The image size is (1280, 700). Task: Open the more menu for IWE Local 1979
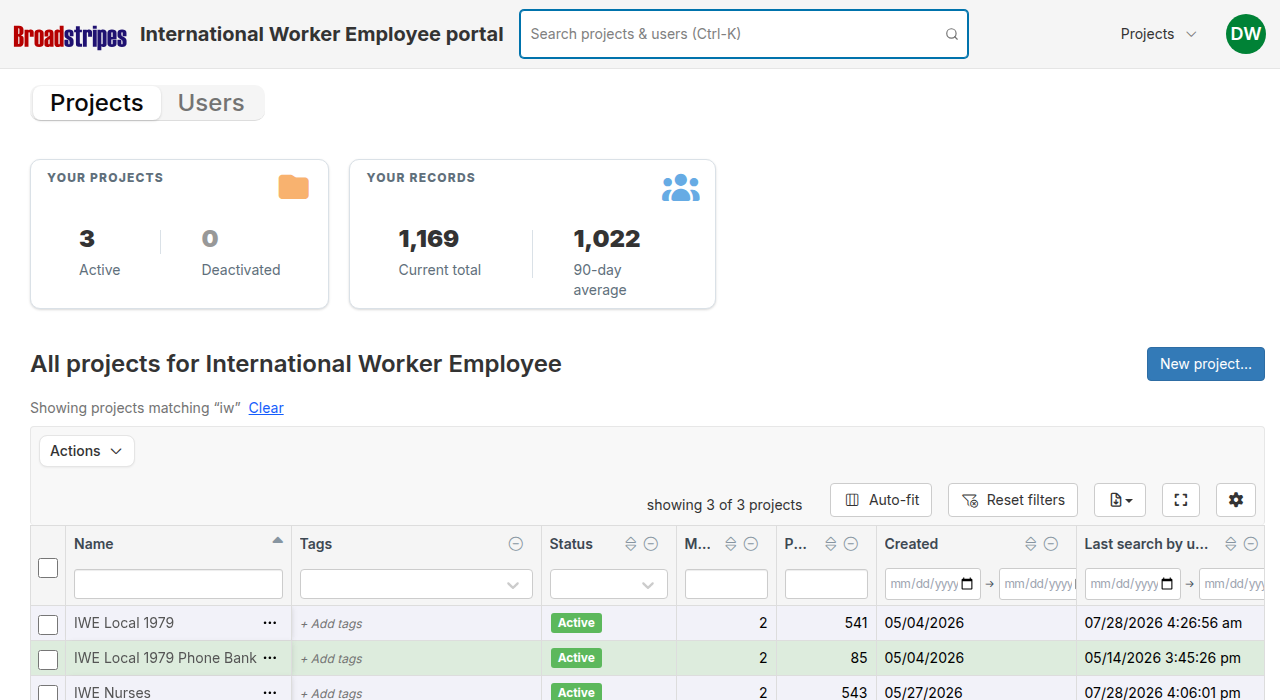point(270,623)
